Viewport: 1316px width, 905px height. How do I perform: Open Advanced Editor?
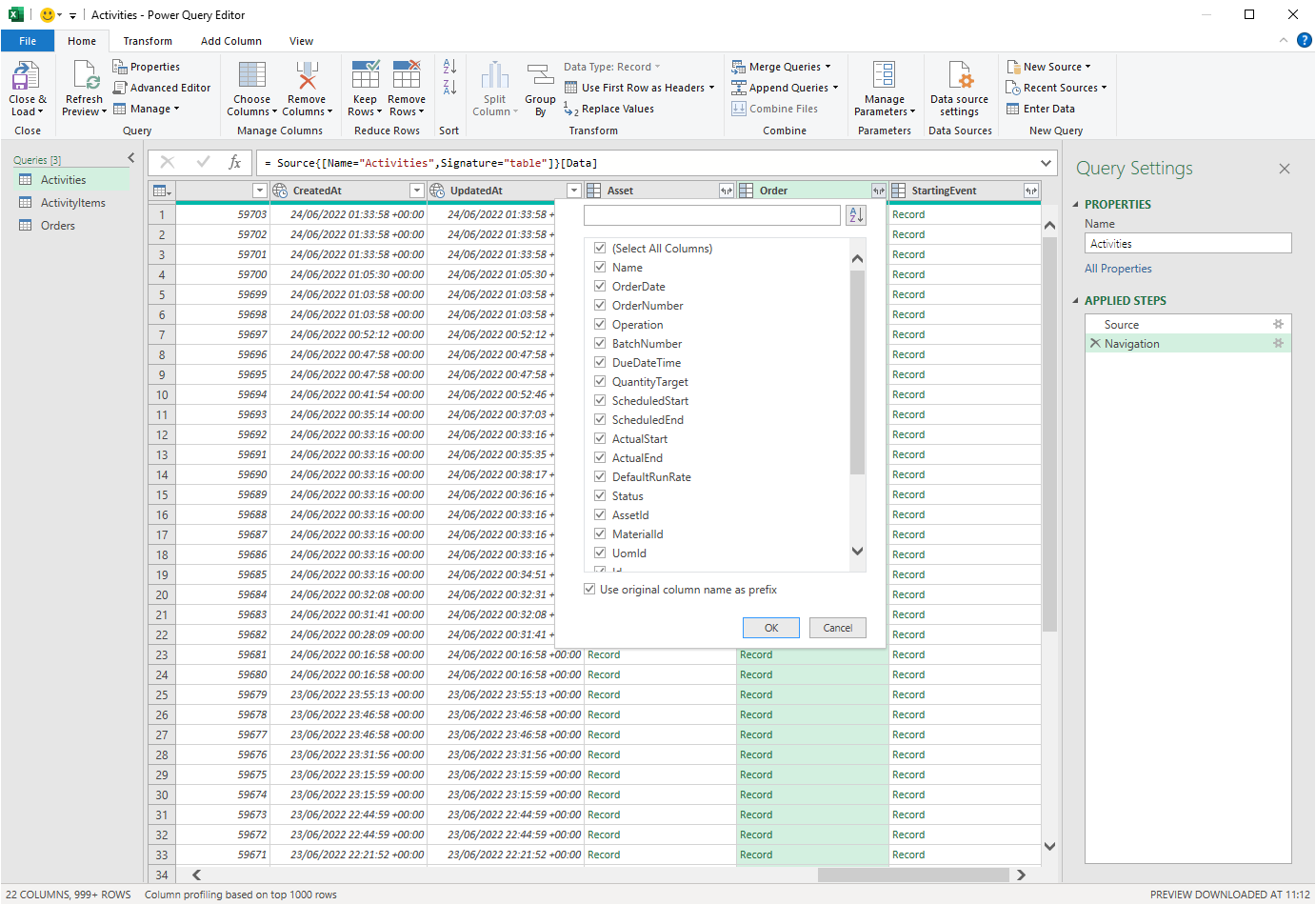coord(162,88)
